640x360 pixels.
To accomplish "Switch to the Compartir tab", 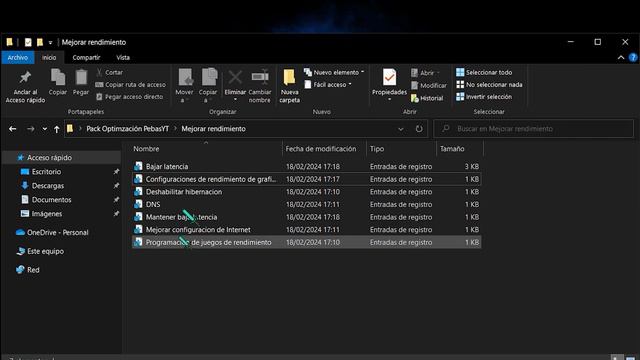I will (86, 58).
